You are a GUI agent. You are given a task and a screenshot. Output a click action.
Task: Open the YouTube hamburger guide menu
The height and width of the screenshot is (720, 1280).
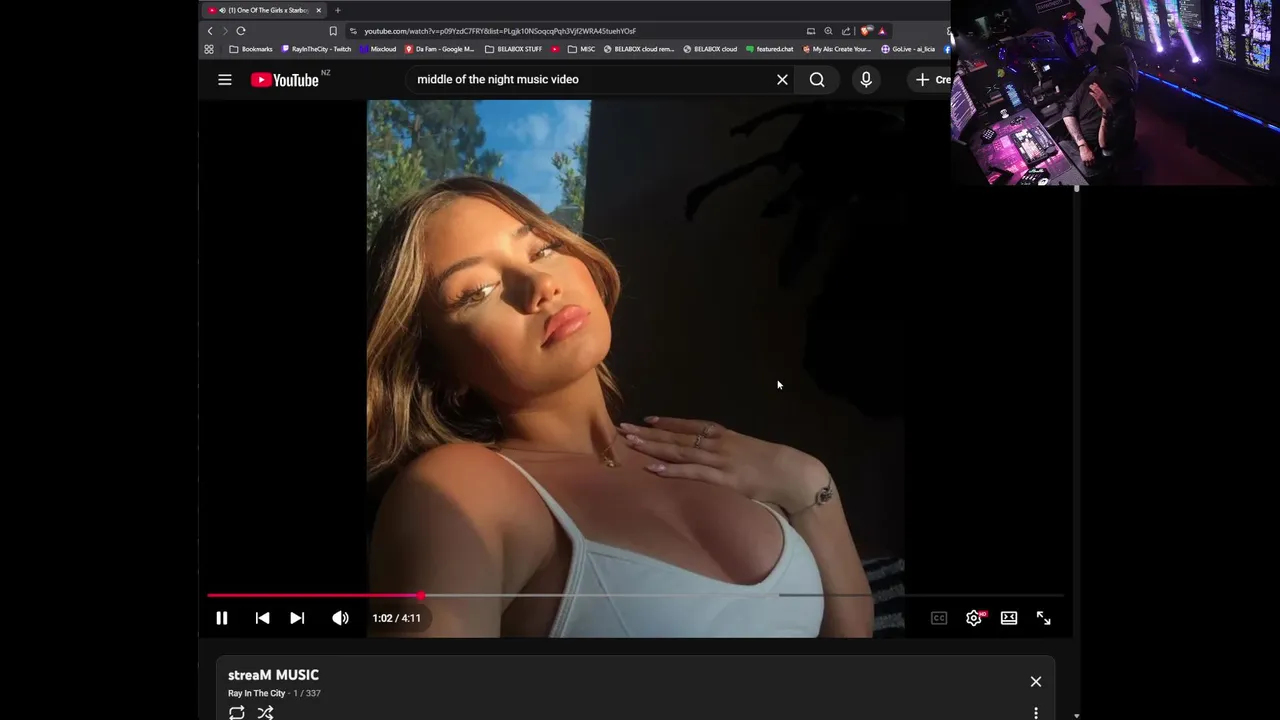pyautogui.click(x=225, y=80)
